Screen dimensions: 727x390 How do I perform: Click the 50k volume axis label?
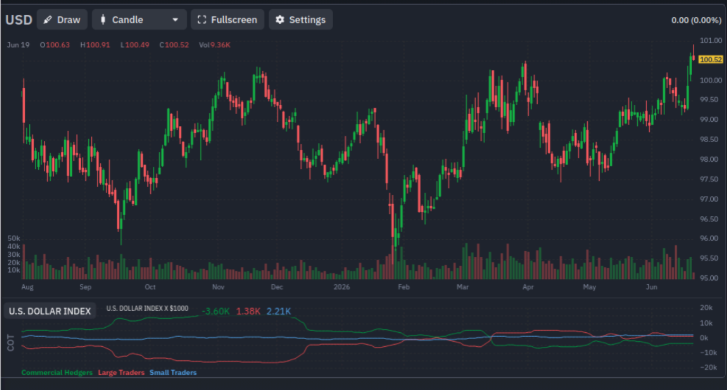click(x=14, y=238)
